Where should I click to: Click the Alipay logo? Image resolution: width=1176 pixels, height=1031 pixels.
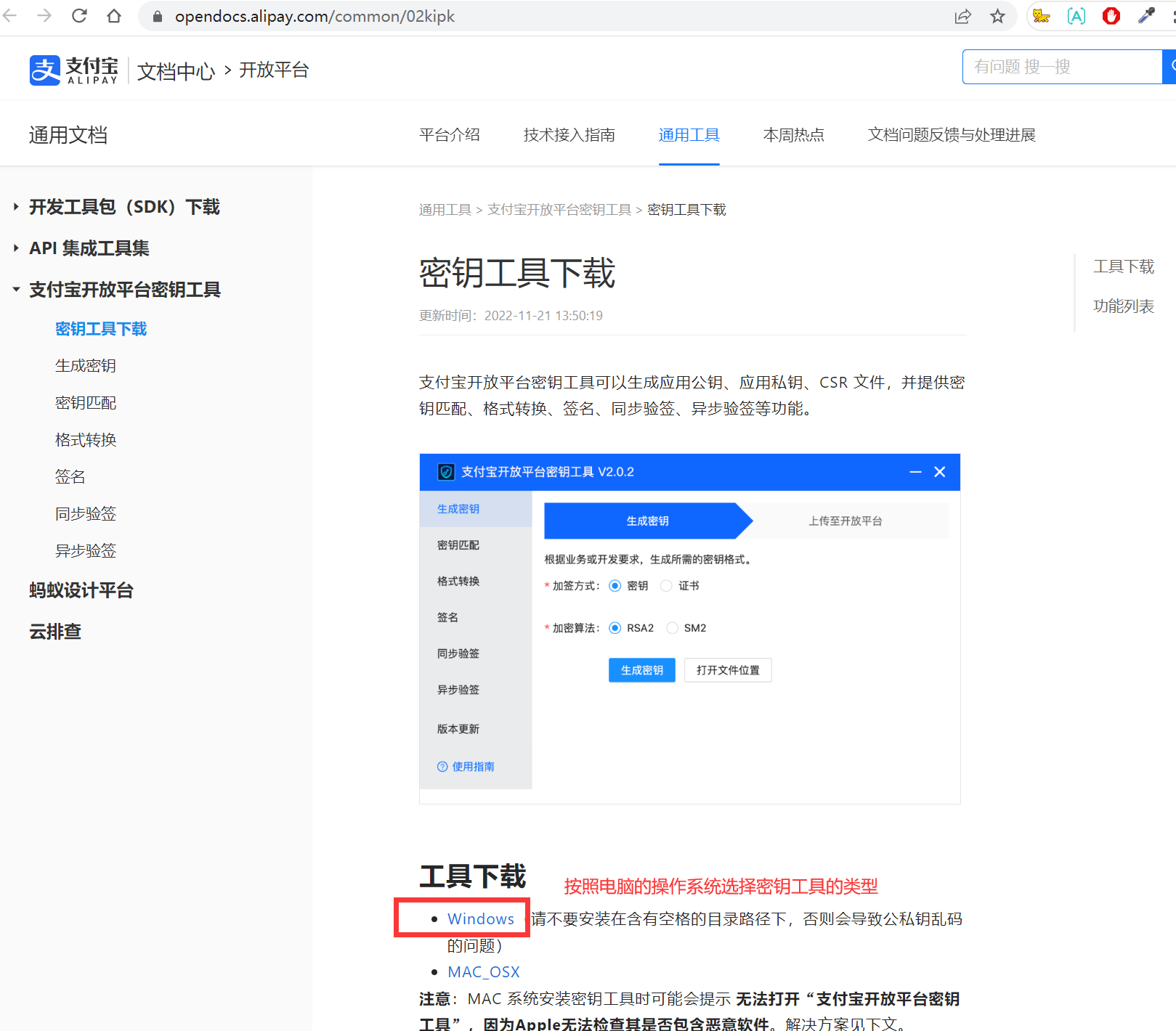coord(74,70)
